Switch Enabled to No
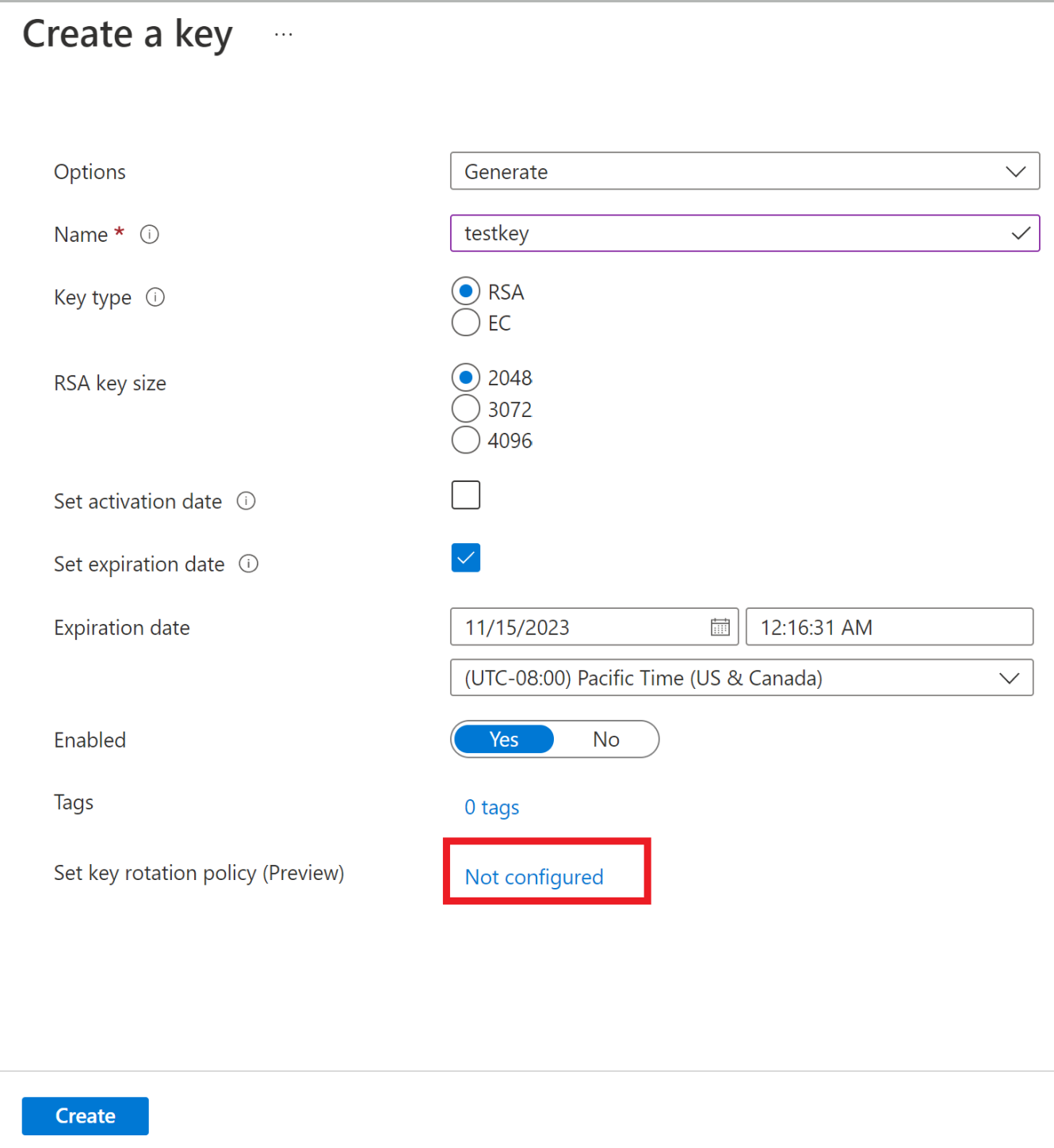The width and height of the screenshot is (1054, 1148). [x=605, y=739]
